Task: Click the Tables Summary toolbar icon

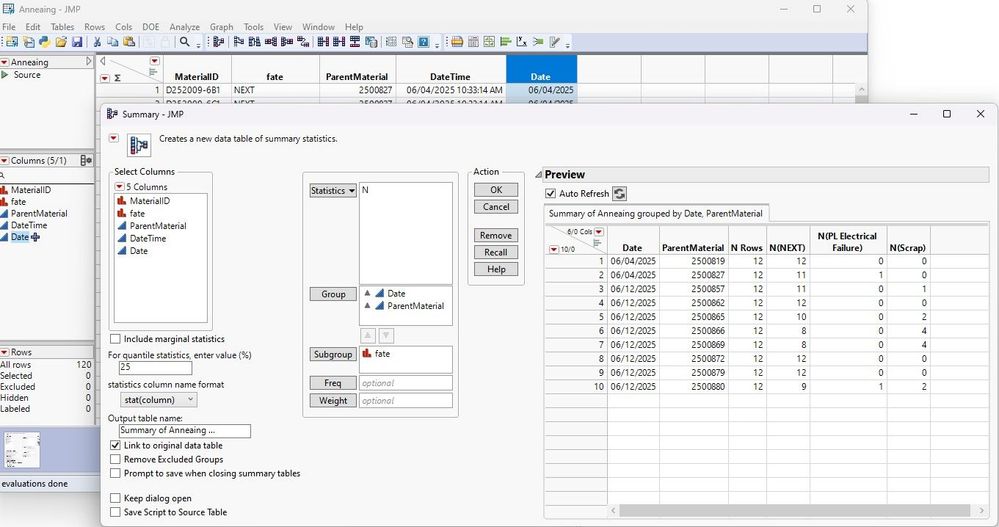Action: click(219, 42)
